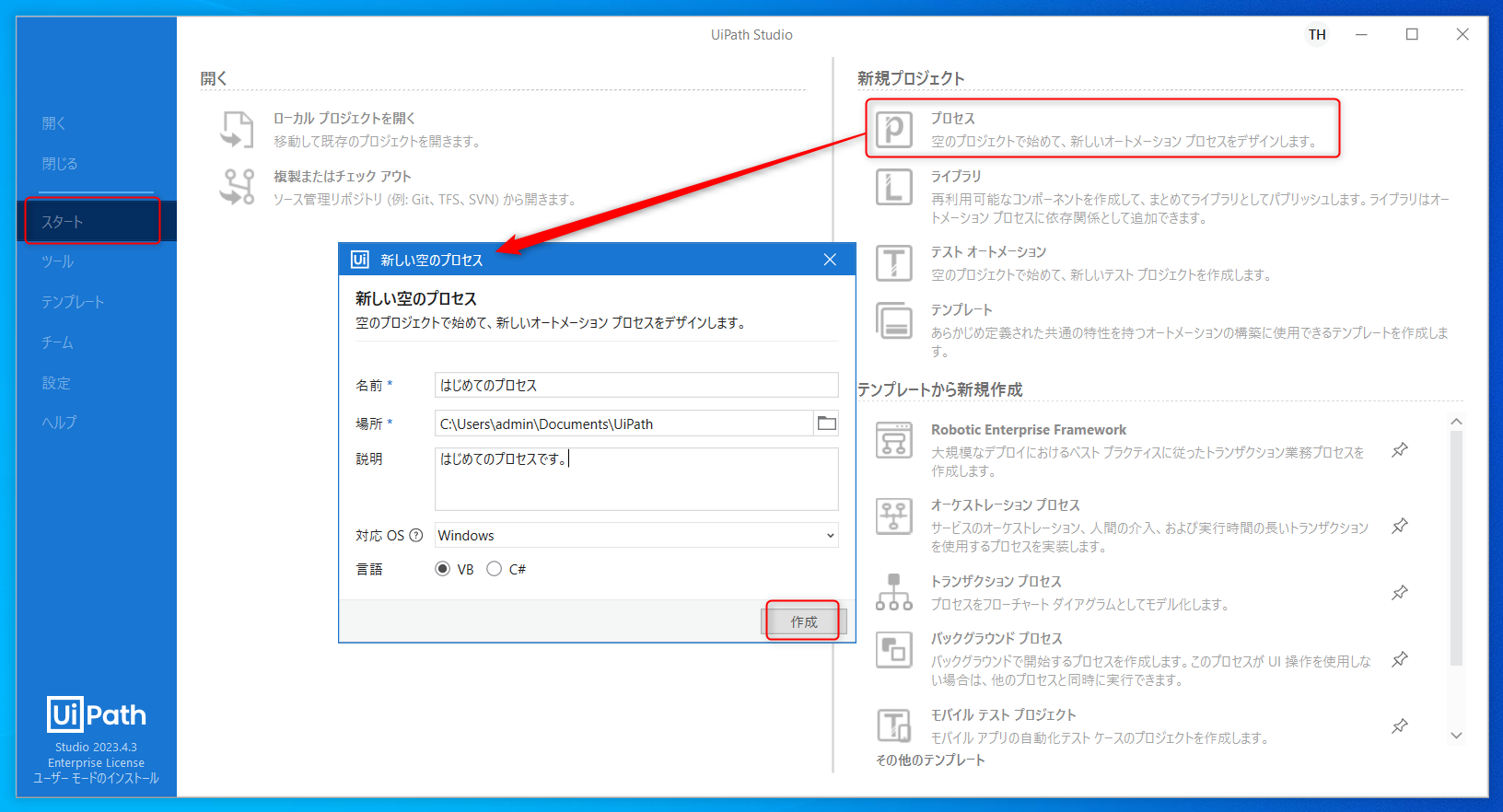The width and height of the screenshot is (1503, 812).
Task: Click the Robotic Enterprise Framework title
Action: pyautogui.click(x=1029, y=430)
